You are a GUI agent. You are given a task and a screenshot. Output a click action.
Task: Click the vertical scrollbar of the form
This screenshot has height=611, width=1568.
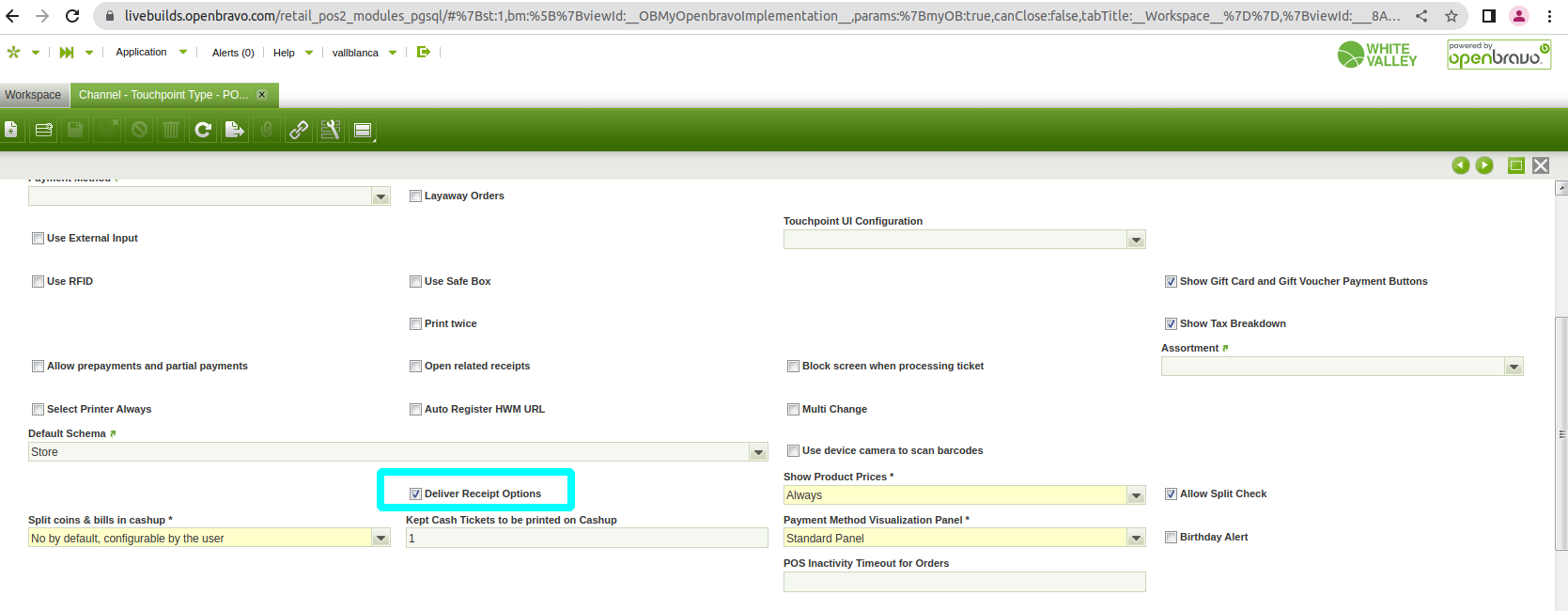coord(1560,432)
